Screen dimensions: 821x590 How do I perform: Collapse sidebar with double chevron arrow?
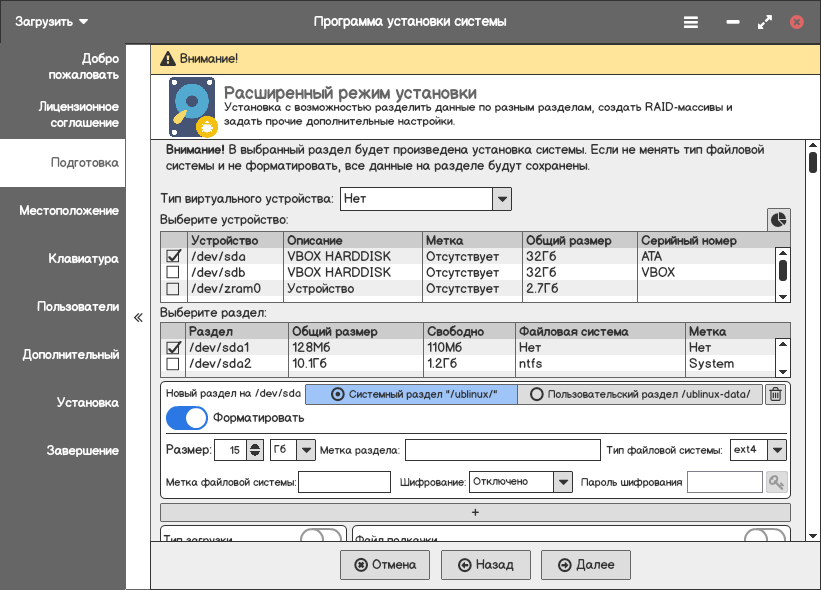point(138,317)
